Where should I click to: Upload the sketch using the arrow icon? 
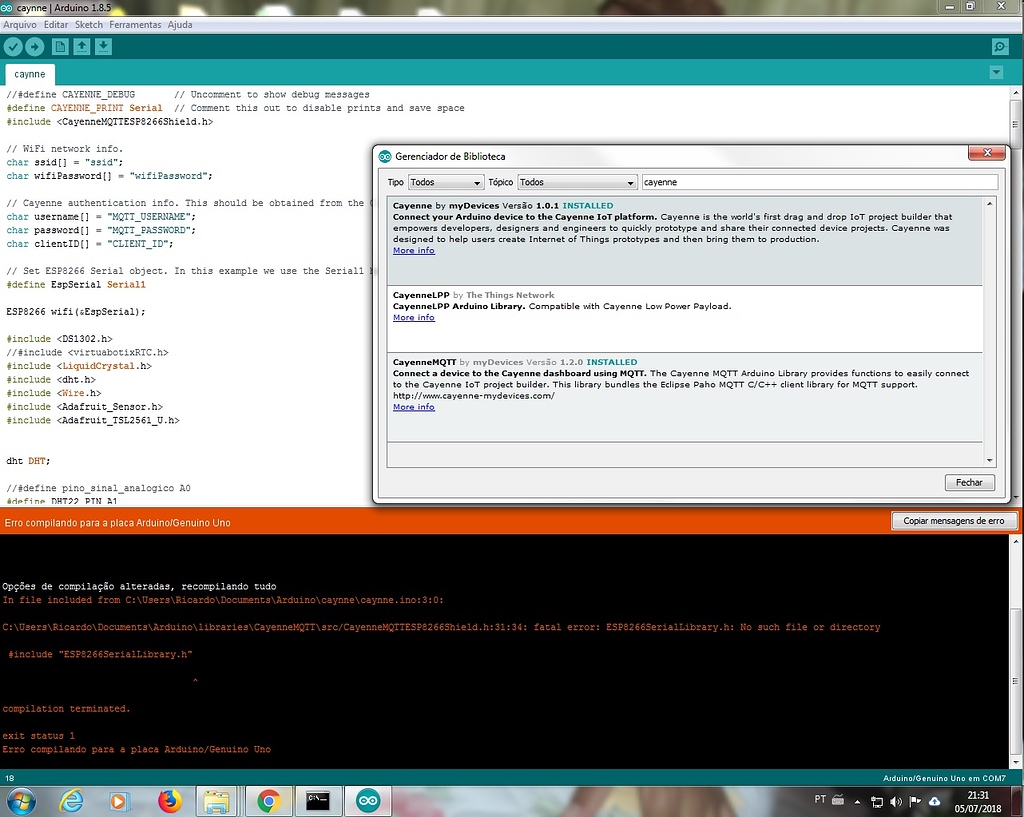pyautogui.click(x=36, y=45)
